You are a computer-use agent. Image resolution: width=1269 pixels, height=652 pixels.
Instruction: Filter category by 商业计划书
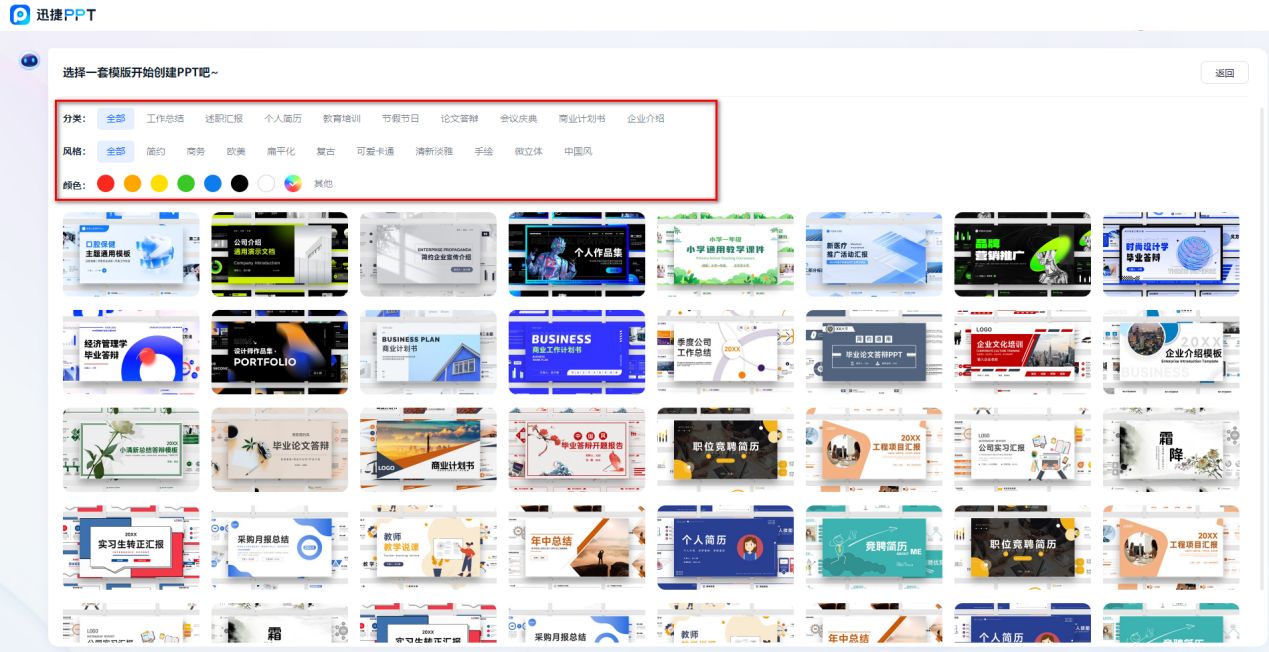click(x=582, y=118)
